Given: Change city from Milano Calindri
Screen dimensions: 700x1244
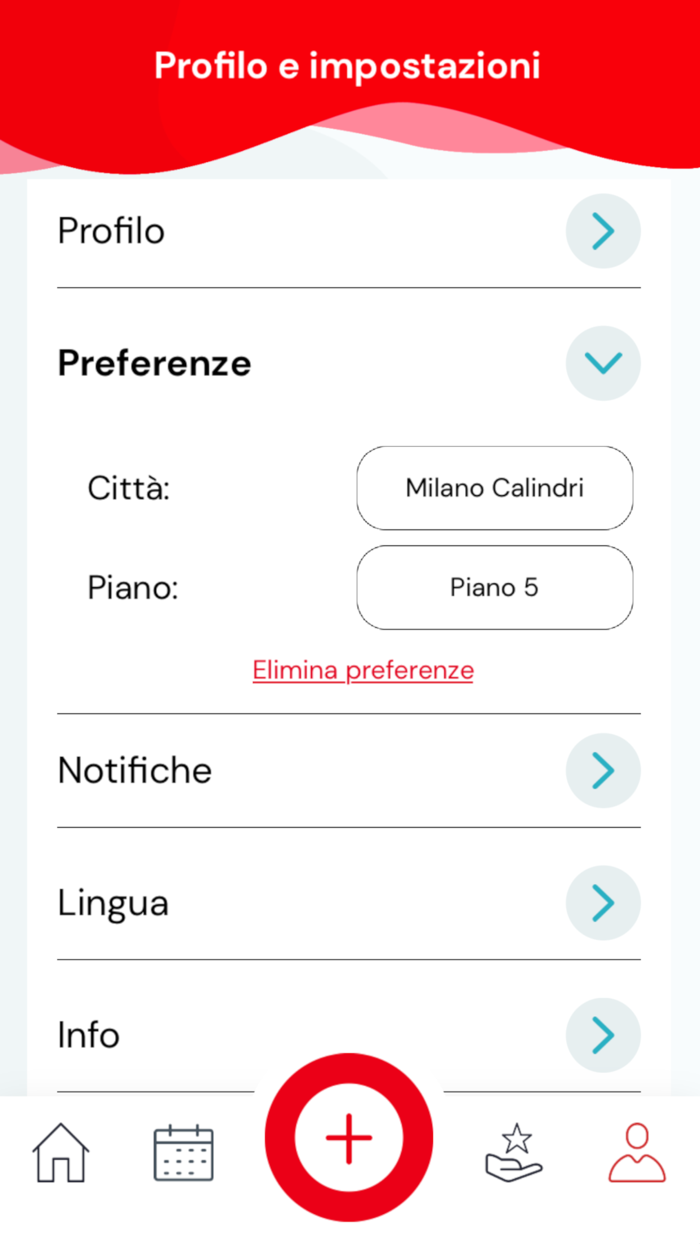Looking at the screenshot, I should coord(494,488).
